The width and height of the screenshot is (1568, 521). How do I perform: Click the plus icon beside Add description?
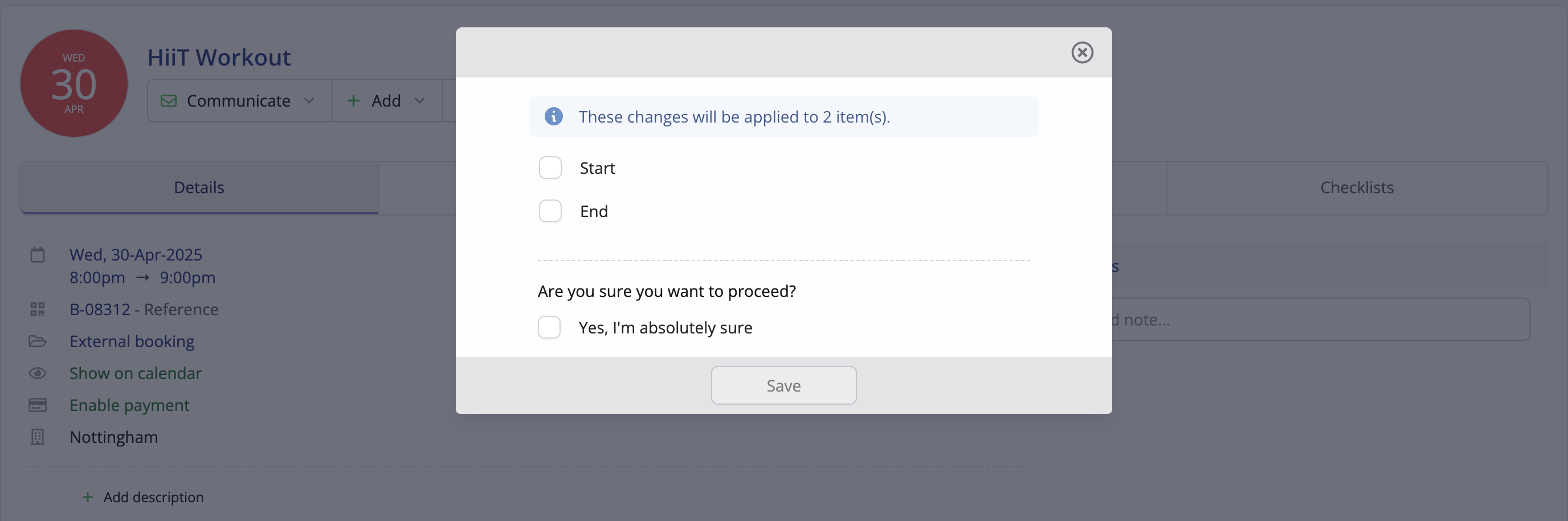tap(88, 497)
